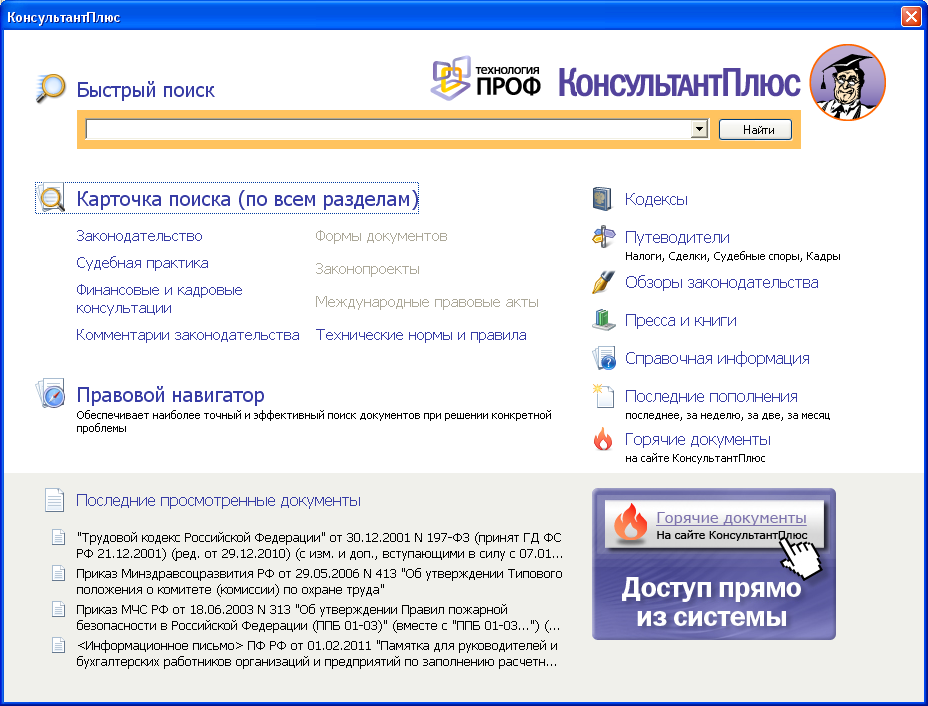This screenshot has width=928, height=706.
Task: Open Горячие документы link in the right list
Action: tap(698, 439)
